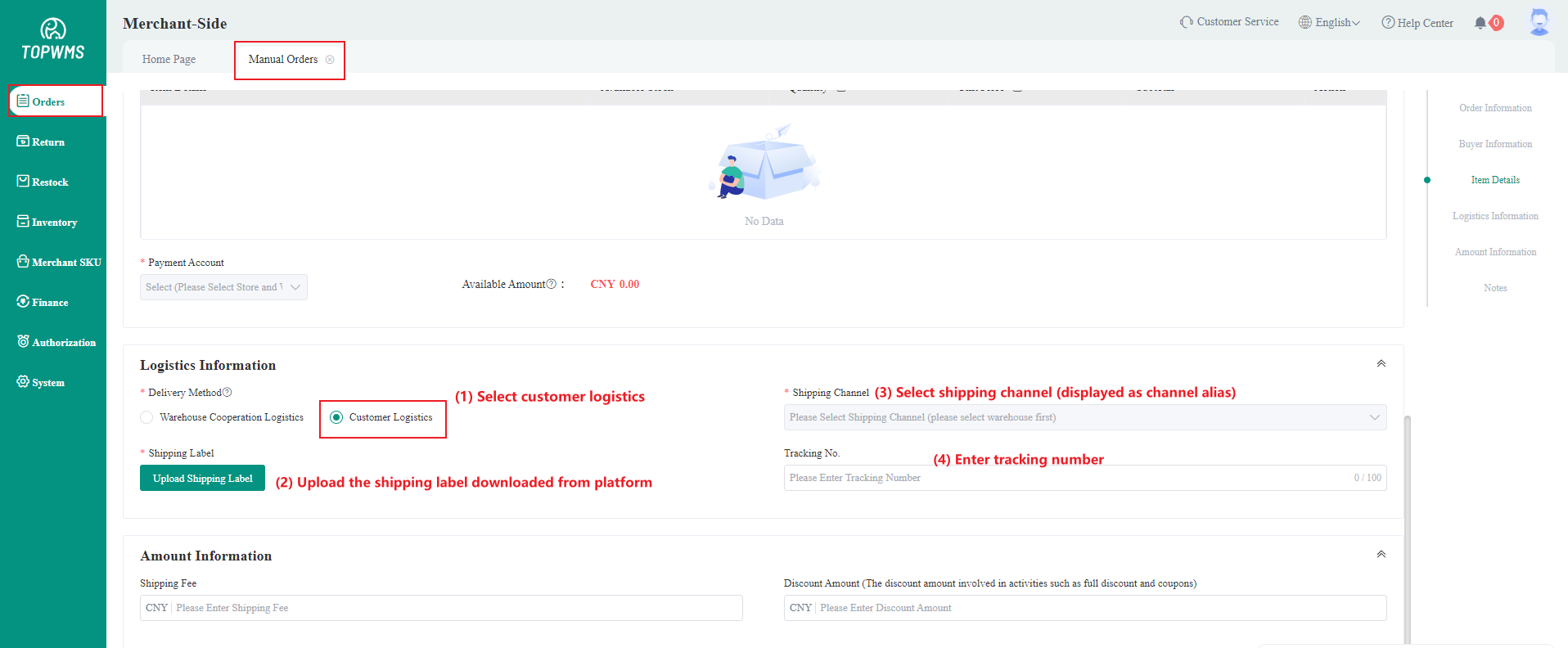Click the Tracking Number input field
1568x648 pixels.
1064,478
